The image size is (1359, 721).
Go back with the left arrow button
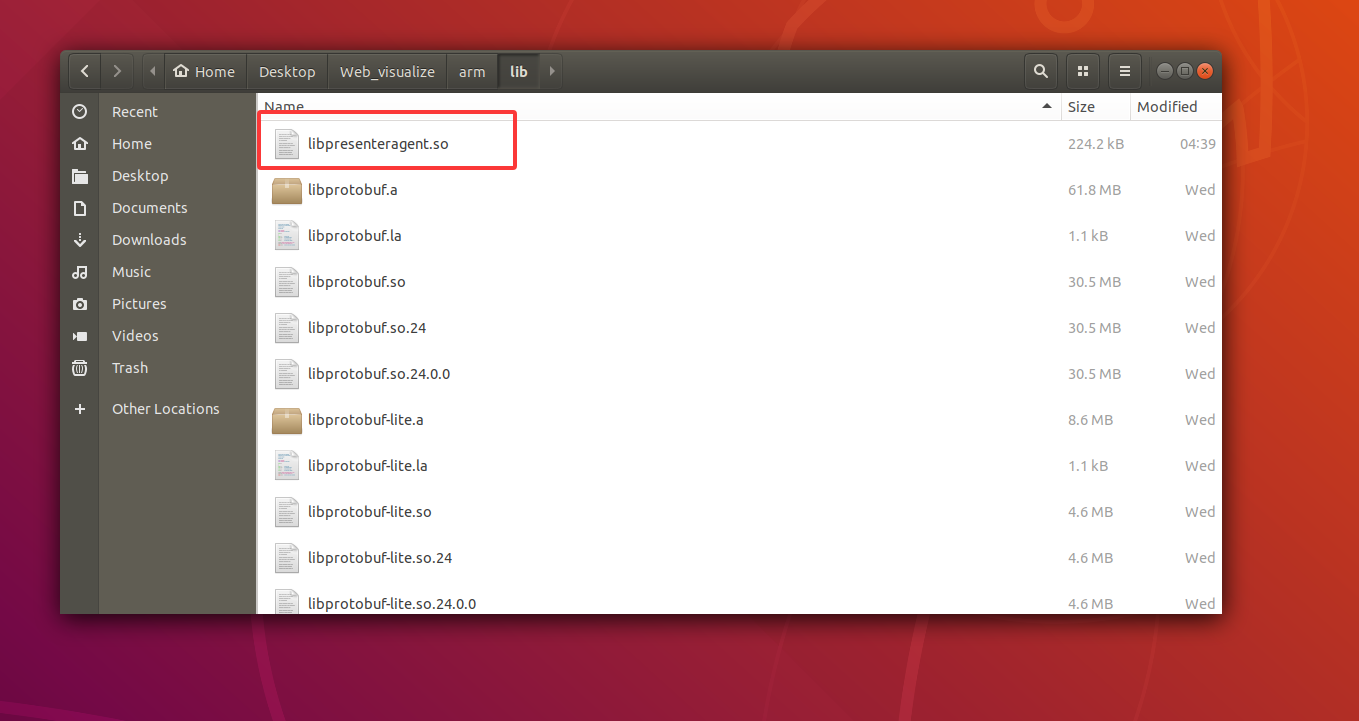coord(85,71)
